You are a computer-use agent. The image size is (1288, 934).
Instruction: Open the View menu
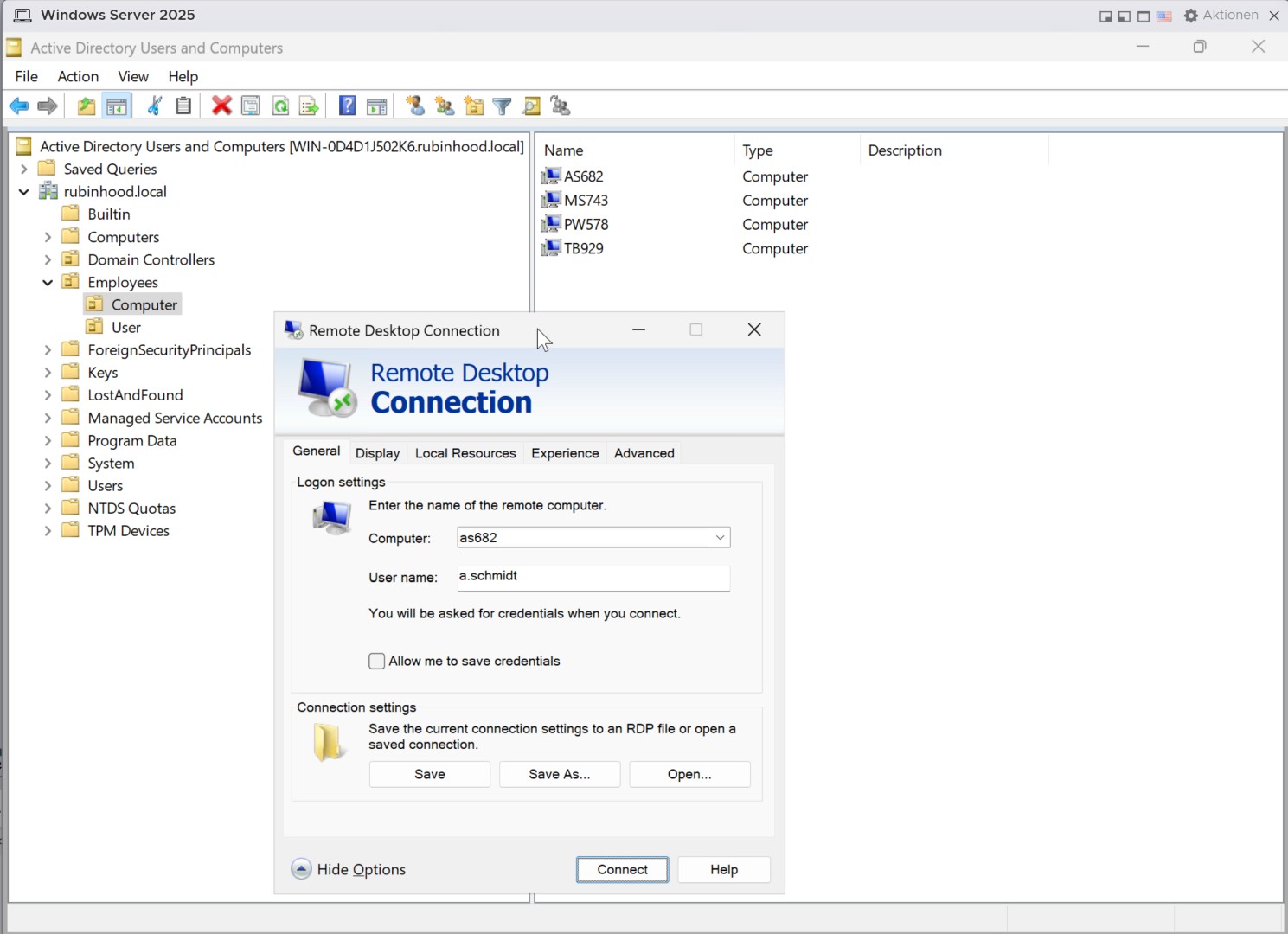[133, 76]
